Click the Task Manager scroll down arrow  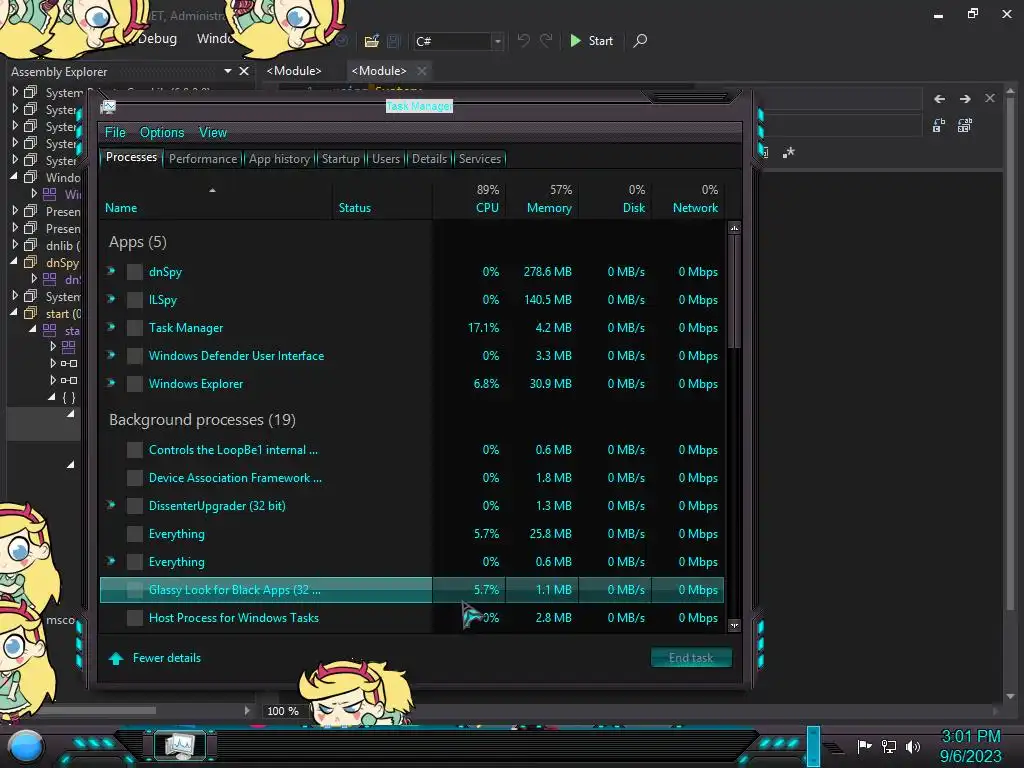(735, 625)
